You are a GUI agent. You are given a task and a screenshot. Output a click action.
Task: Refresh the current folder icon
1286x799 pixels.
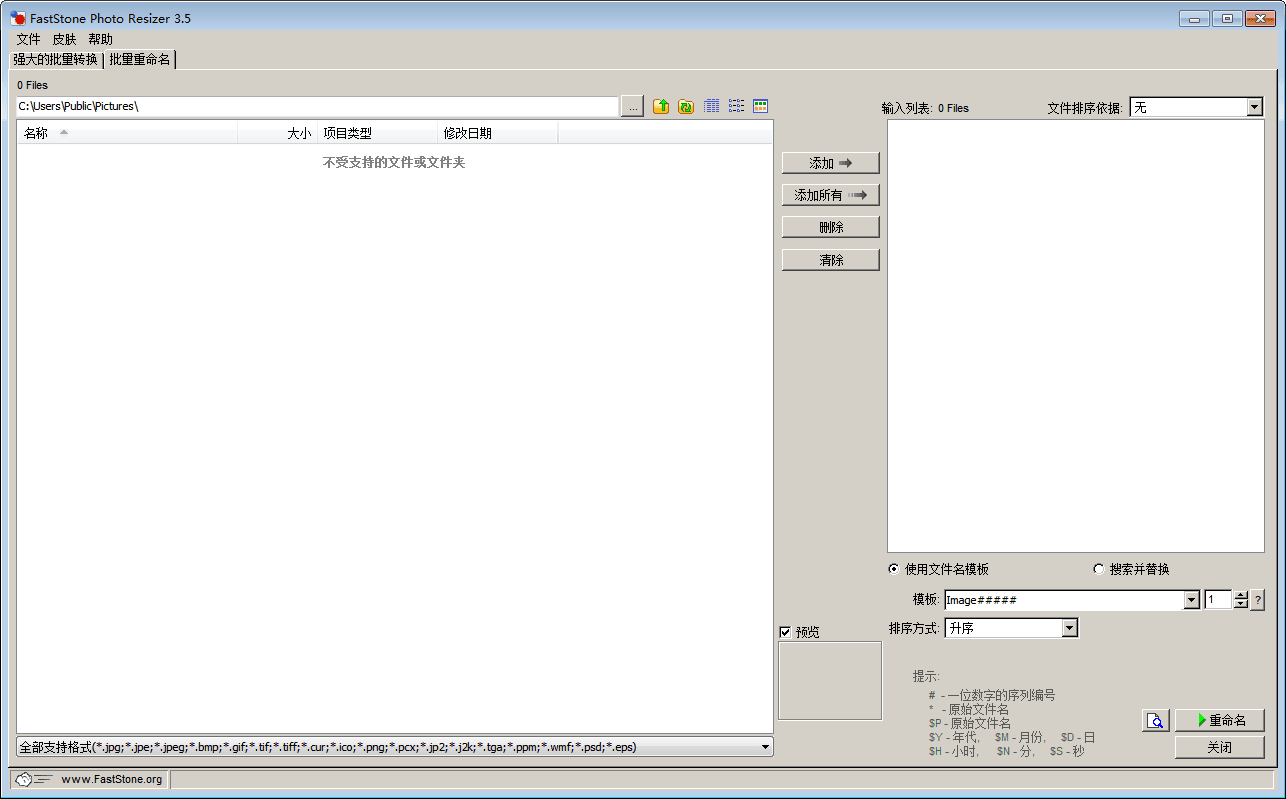coord(686,106)
